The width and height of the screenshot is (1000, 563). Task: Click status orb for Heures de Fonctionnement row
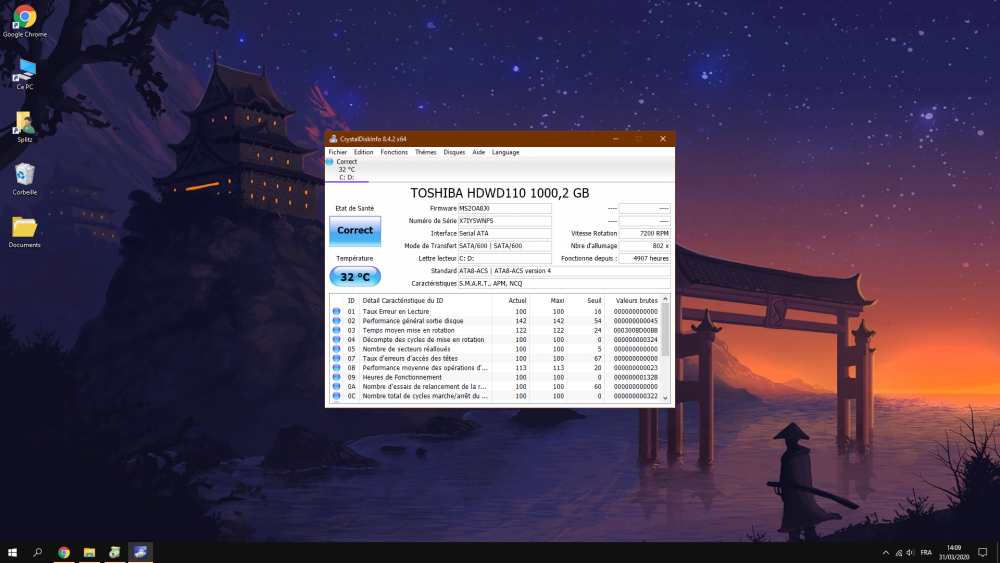coord(337,377)
